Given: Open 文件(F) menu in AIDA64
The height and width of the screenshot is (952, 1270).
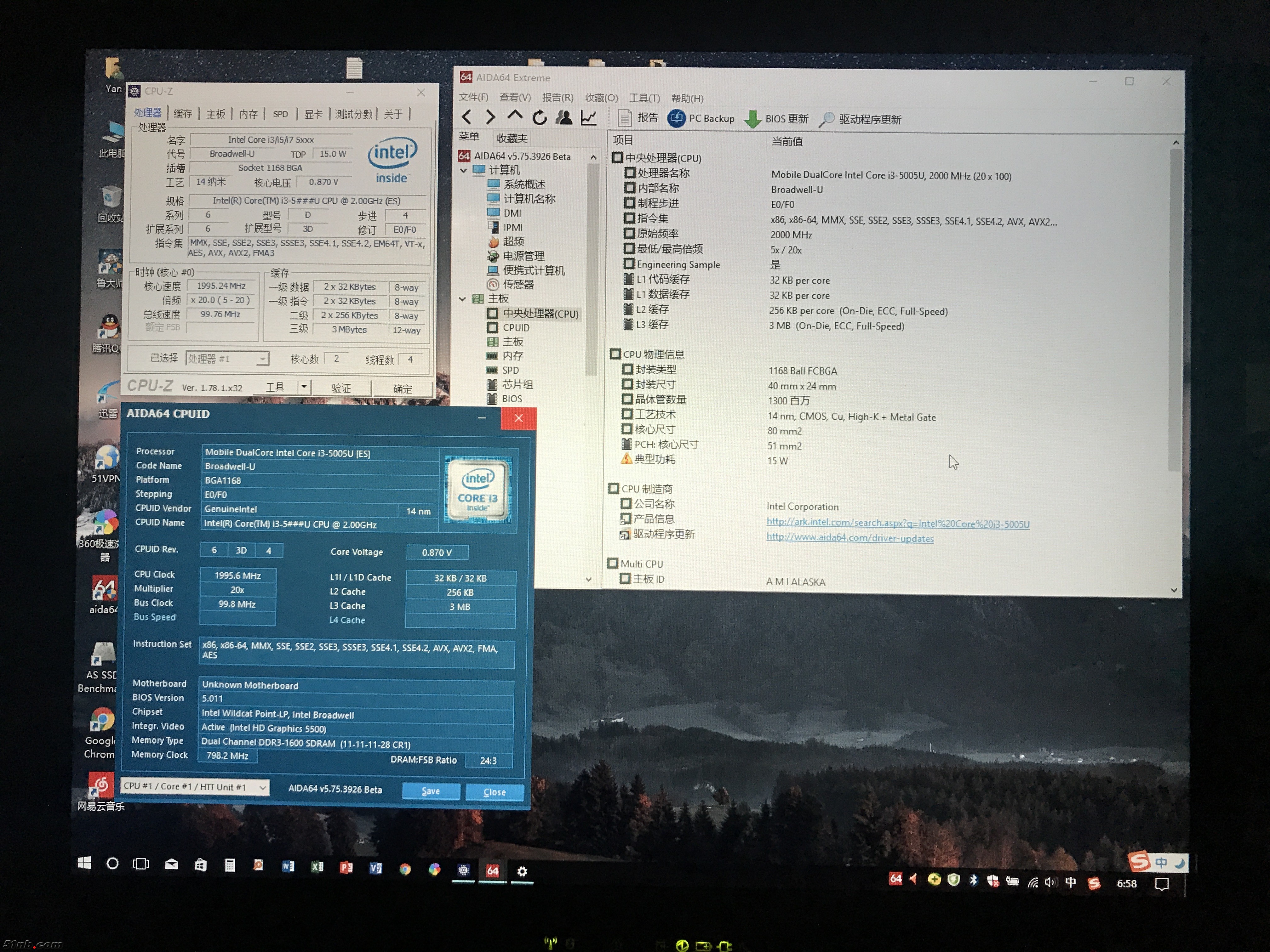Looking at the screenshot, I should [x=473, y=98].
